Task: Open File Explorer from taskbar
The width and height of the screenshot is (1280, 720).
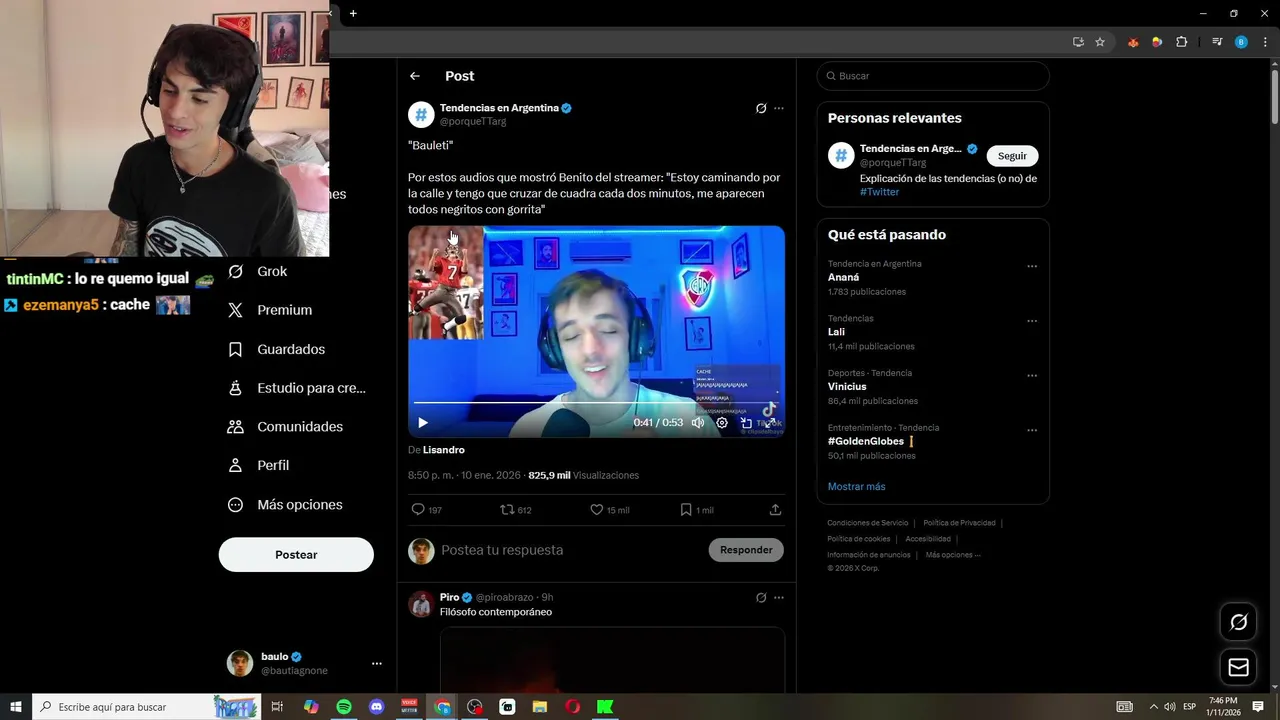Action: tap(540, 707)
